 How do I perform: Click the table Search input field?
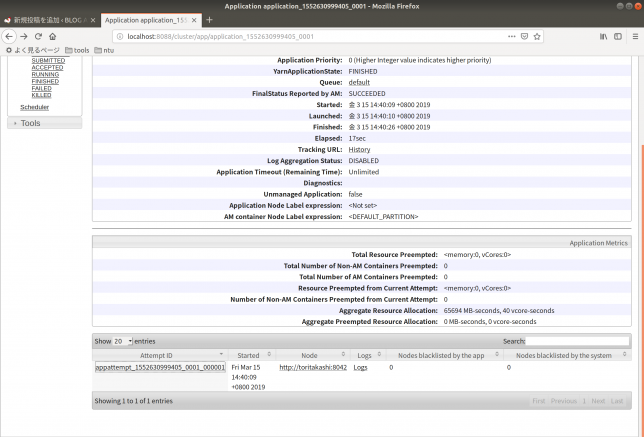tap(579, 341)
